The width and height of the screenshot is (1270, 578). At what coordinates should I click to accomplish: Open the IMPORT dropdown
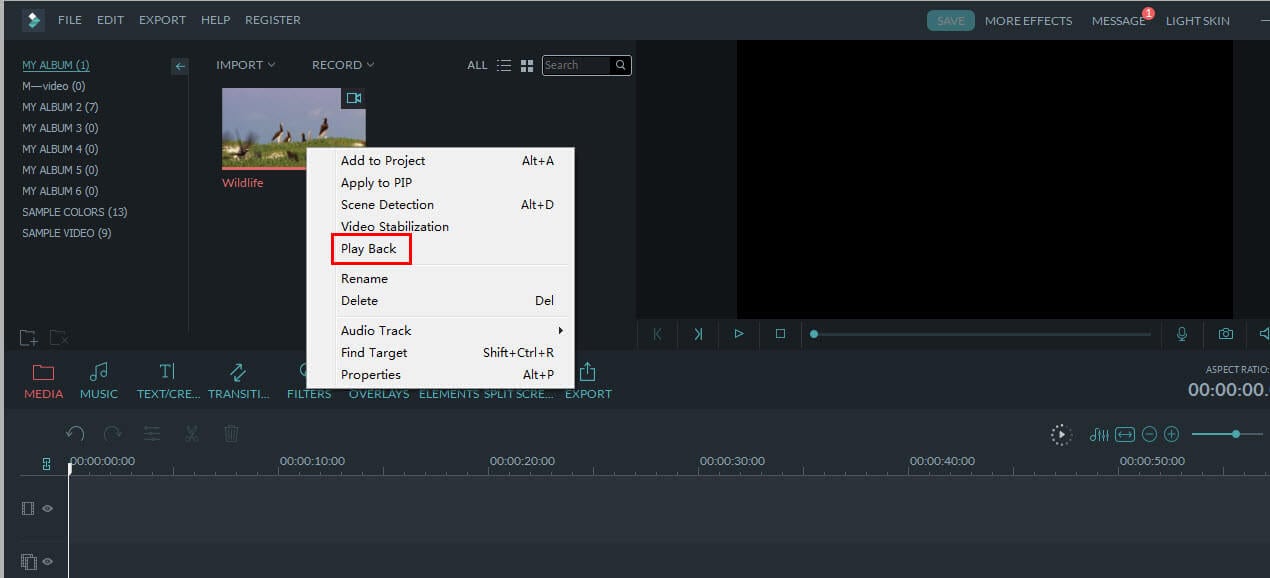coord(246,65)
